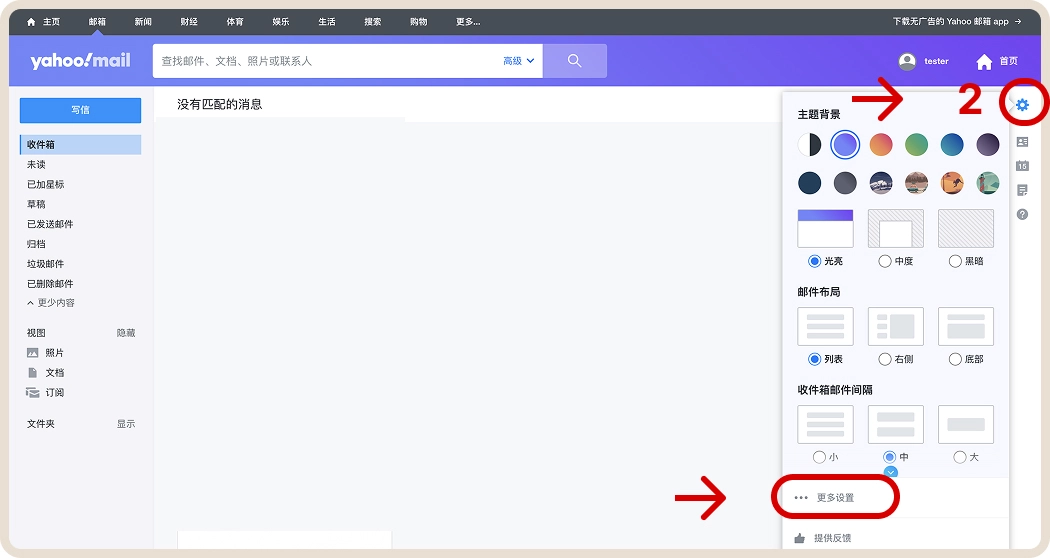Open the 更多... top navigation menu
Image resolution: width=1050 pixels, height=558 pixels.
(468, 21)
